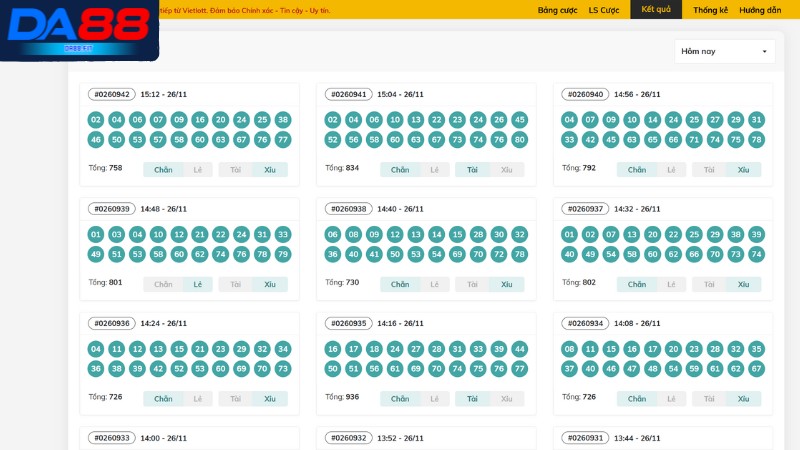This screenshot has height=450, width=800.
Task: Select Xỉu in draw #0260942
Action: click(x=270, y=170)
